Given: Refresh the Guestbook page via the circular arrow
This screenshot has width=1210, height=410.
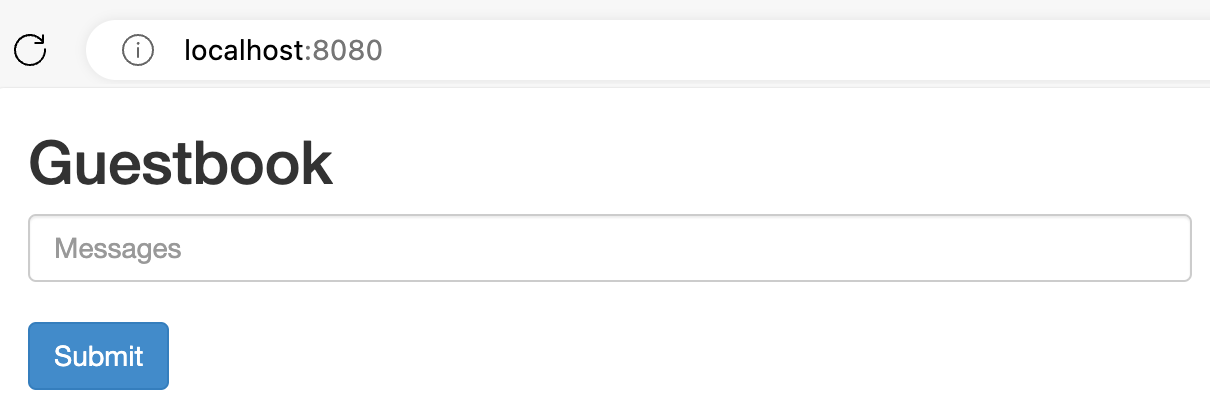Looking at the screenshot, I should tap(31, 49).
